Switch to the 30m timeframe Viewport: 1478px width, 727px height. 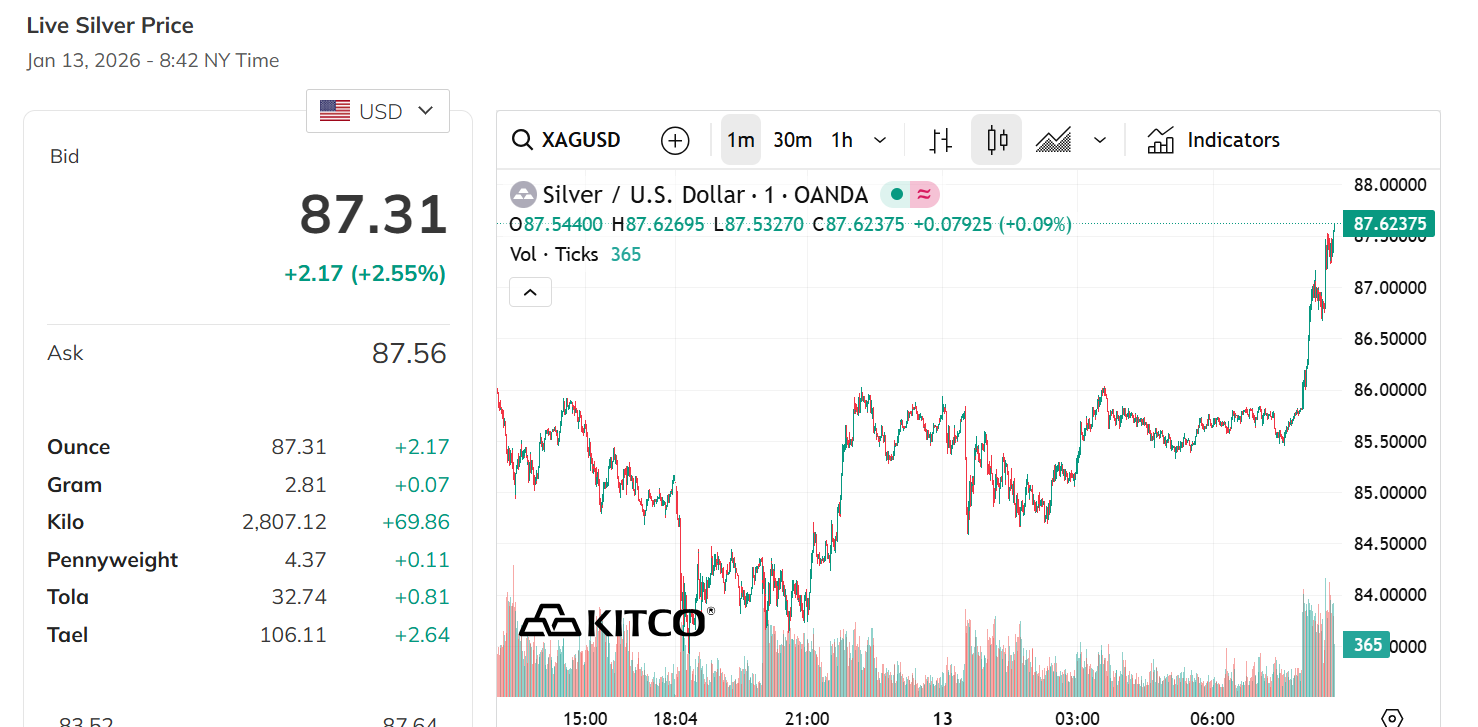[792, 140]
